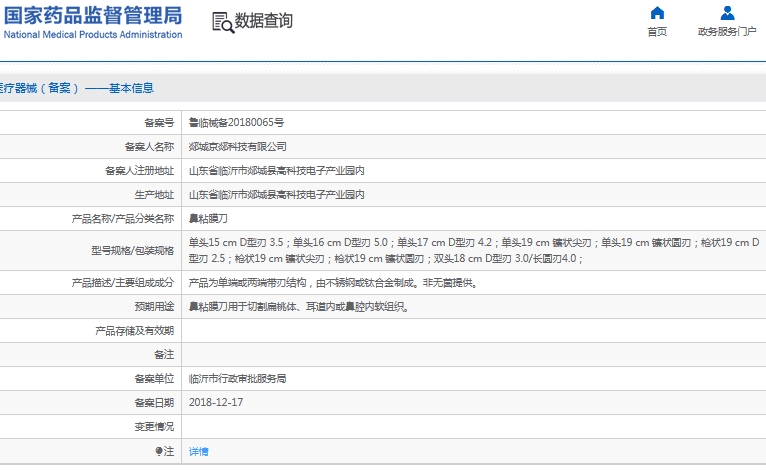
Task: Click the 产品描述/主要组成成分 label
Action: (123, 282)
